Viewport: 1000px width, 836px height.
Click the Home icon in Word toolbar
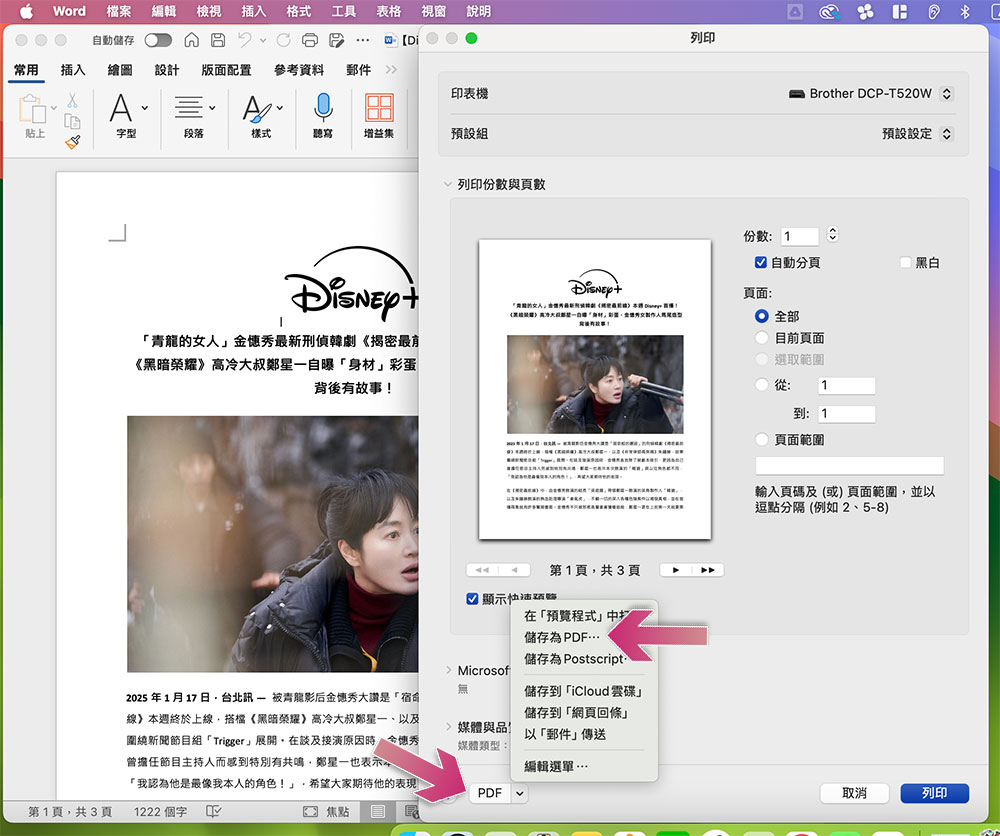click(x=191, y=40)
